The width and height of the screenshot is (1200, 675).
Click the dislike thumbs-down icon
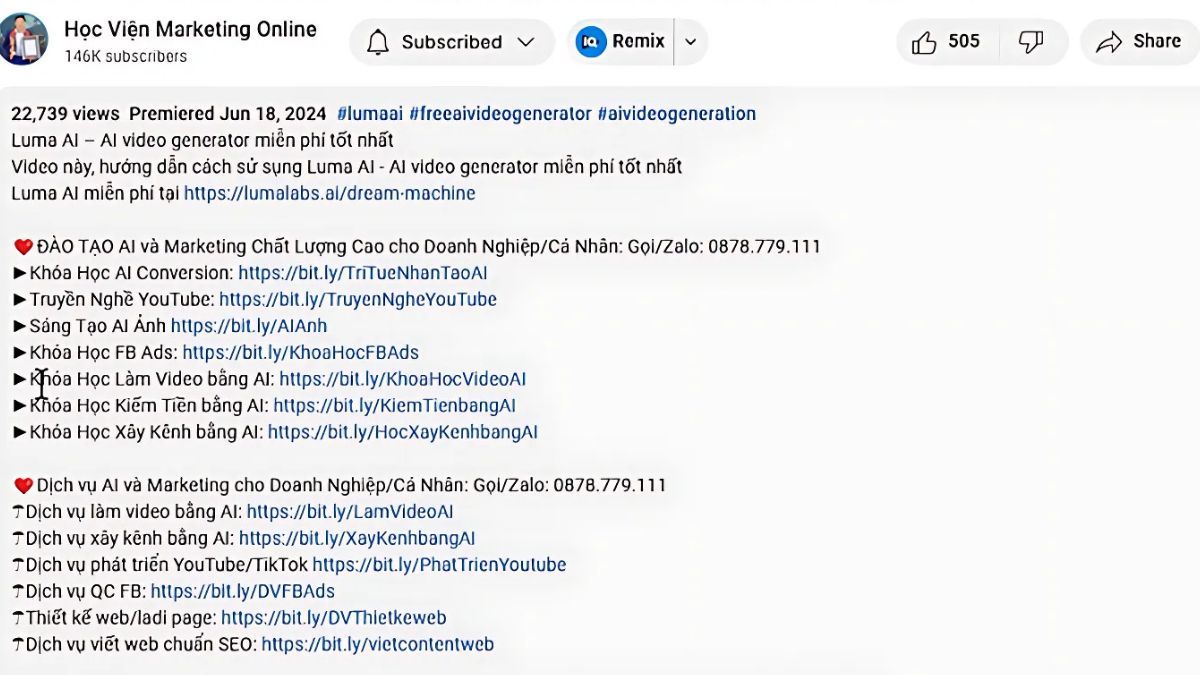pyautogui.click(x=1031, y=41)
